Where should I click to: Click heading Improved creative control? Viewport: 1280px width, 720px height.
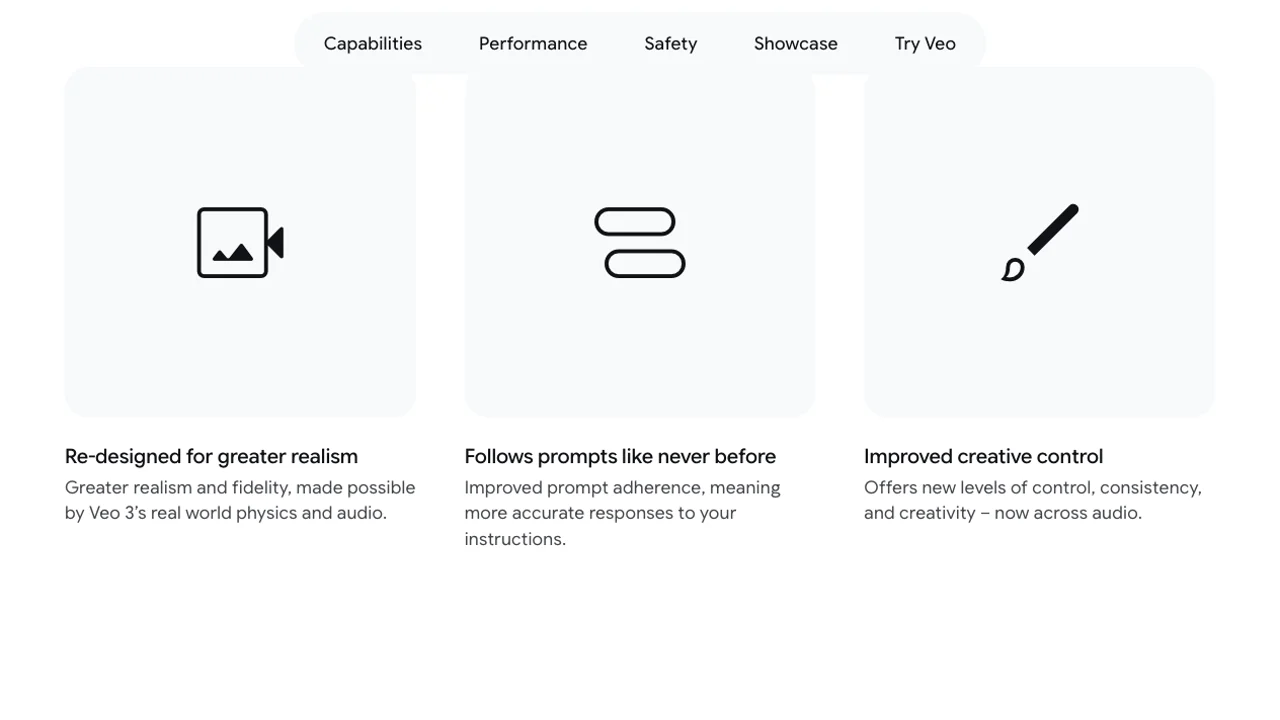point(983,456)
